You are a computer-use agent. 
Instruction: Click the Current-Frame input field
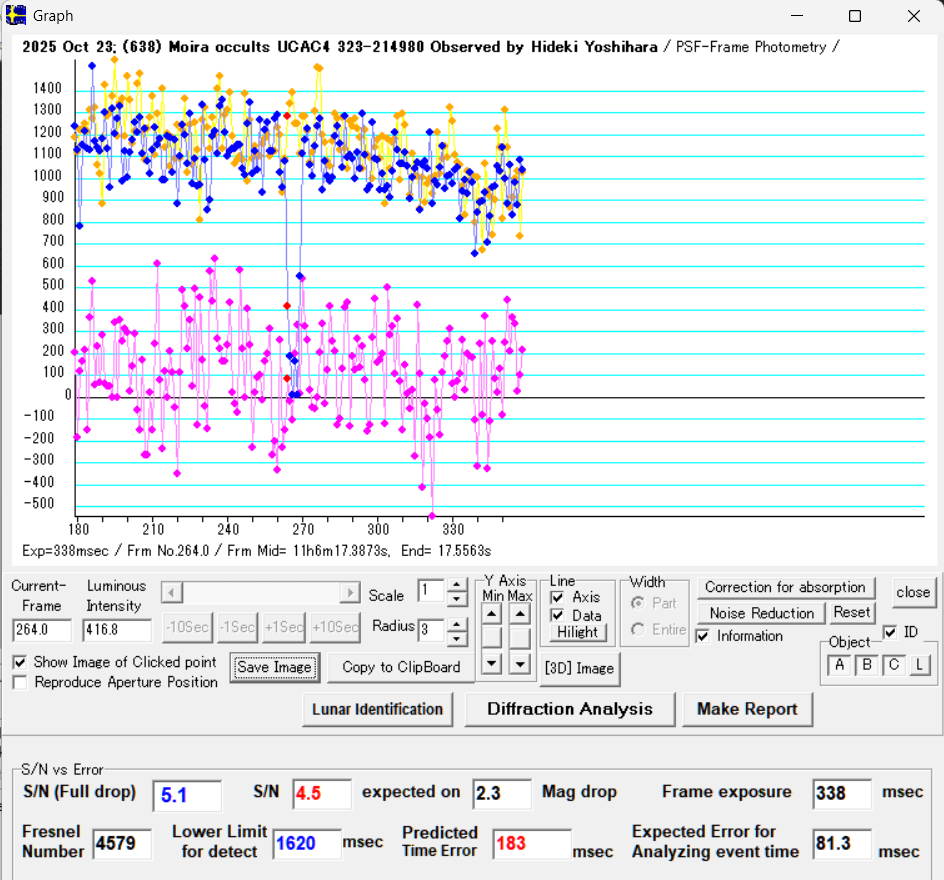pyautogui.click(x=42, y=630)
